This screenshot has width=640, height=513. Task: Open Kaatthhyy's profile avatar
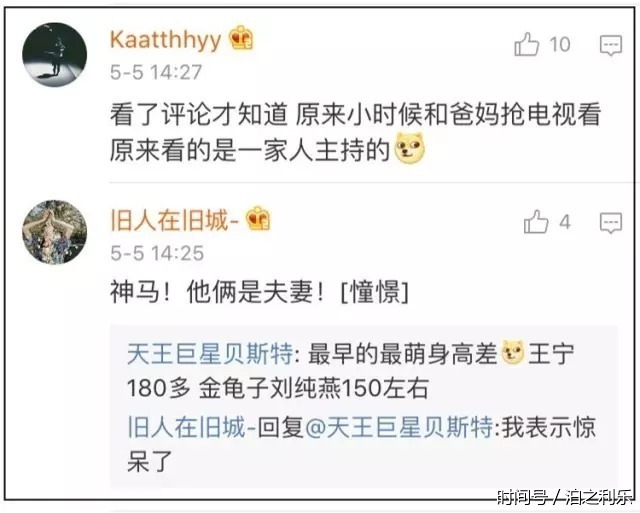[x=55, y=55]
